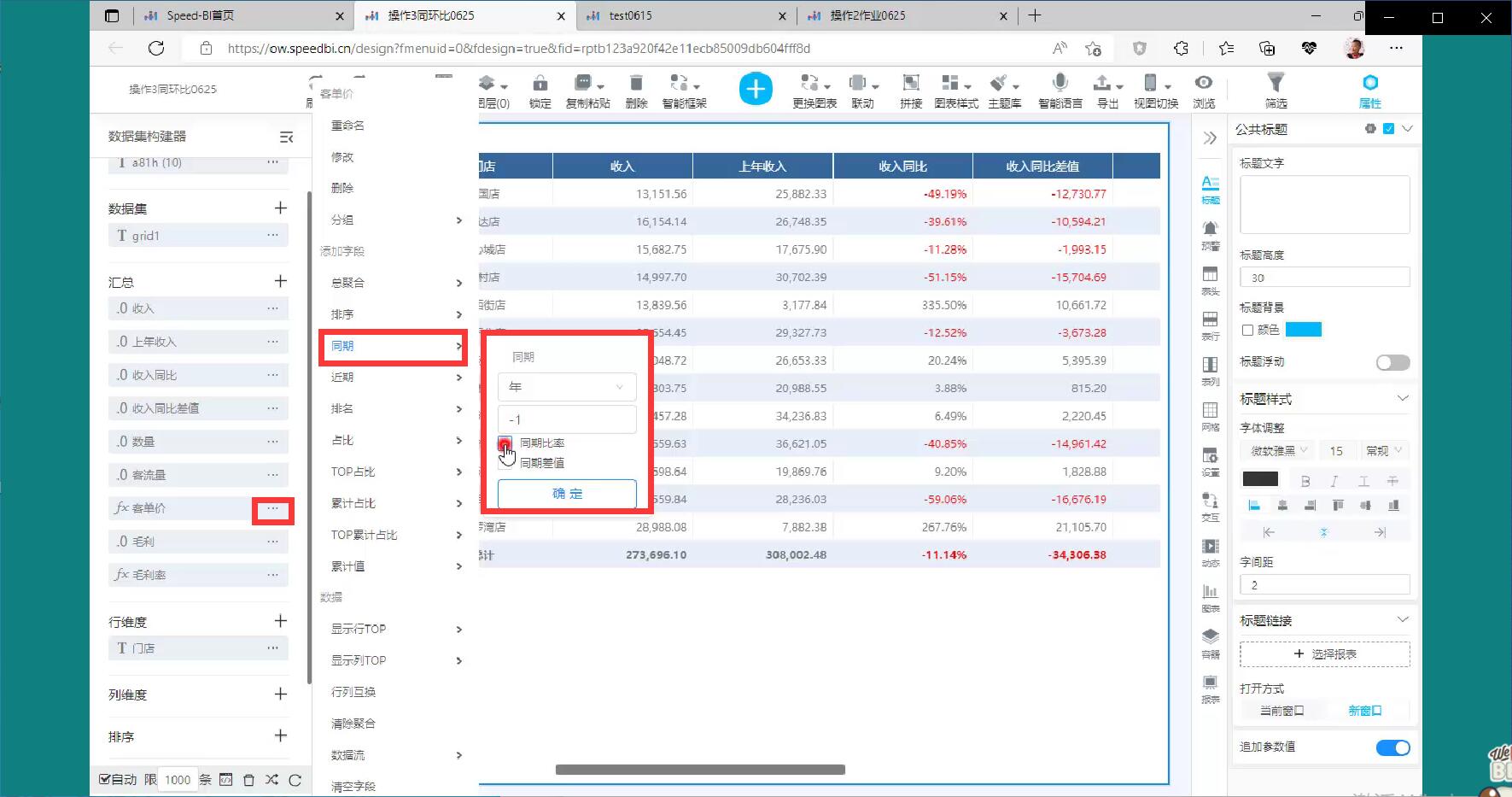This screenshot has width=1512, height=797.
Task: Switch to the test0615 browser tab
Action: (x=631, y=15)
